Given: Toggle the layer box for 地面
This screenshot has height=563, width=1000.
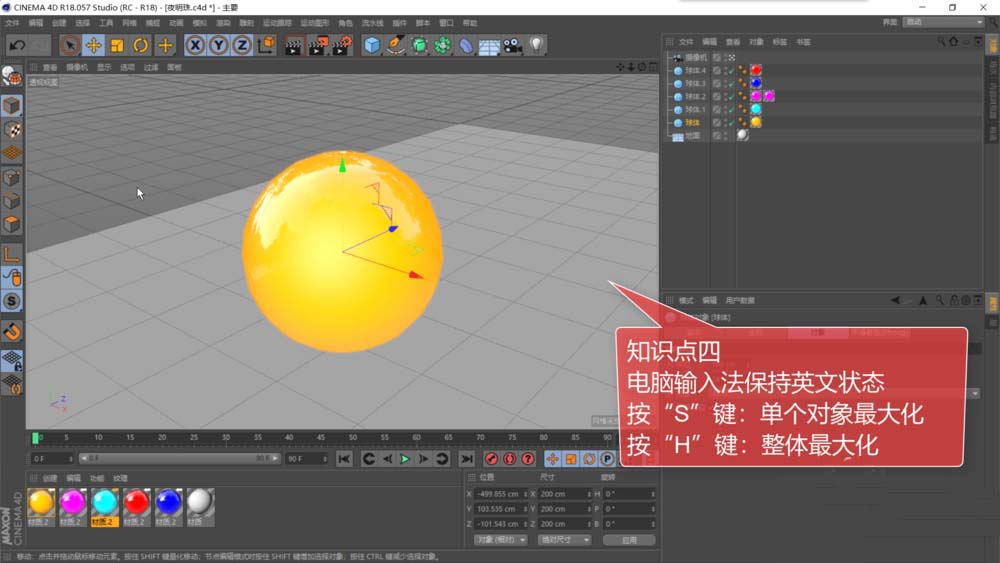Looking at the screenshot, I should click(x=717, y=136).
